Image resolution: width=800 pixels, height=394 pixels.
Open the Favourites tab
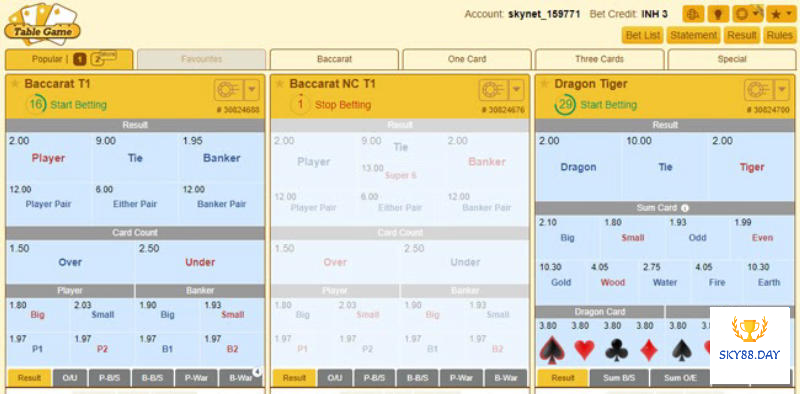point(202,59)
